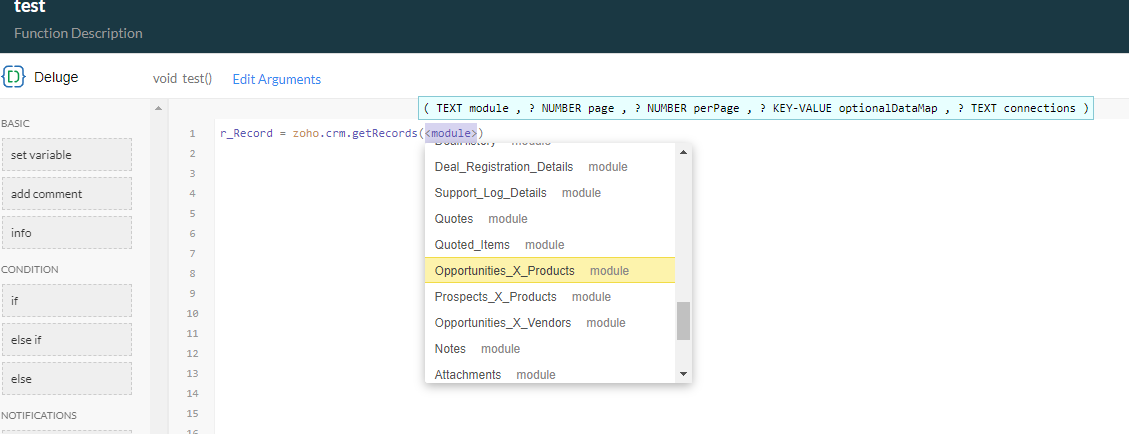Select the Notes module suggestion
The image size is (1129, 434).
tap(451, 349)
